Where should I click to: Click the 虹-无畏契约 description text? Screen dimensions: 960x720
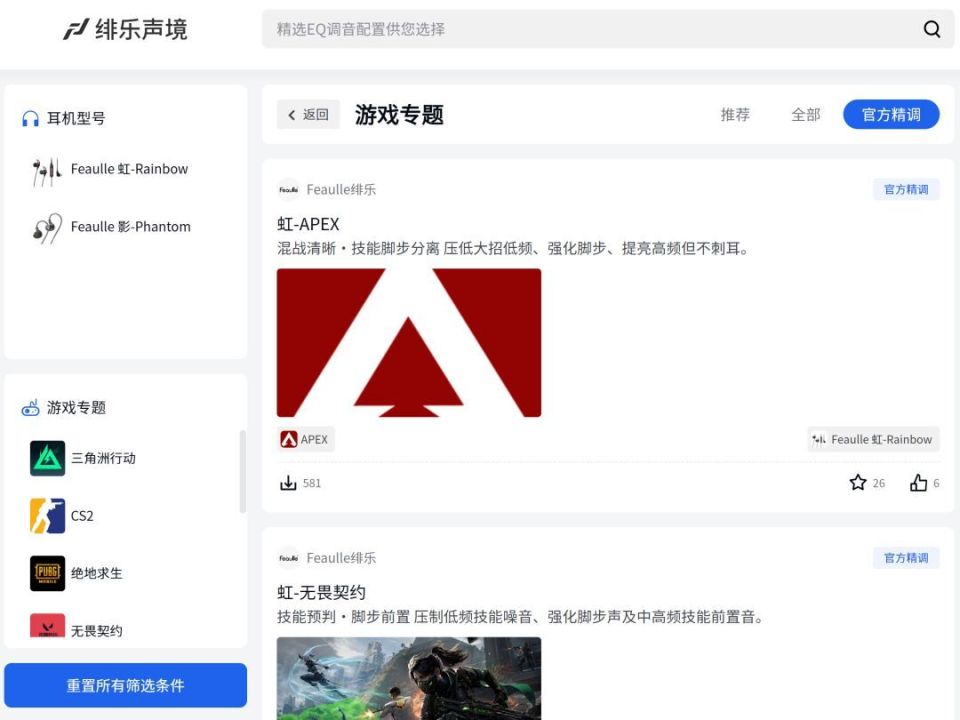(520, 617)
